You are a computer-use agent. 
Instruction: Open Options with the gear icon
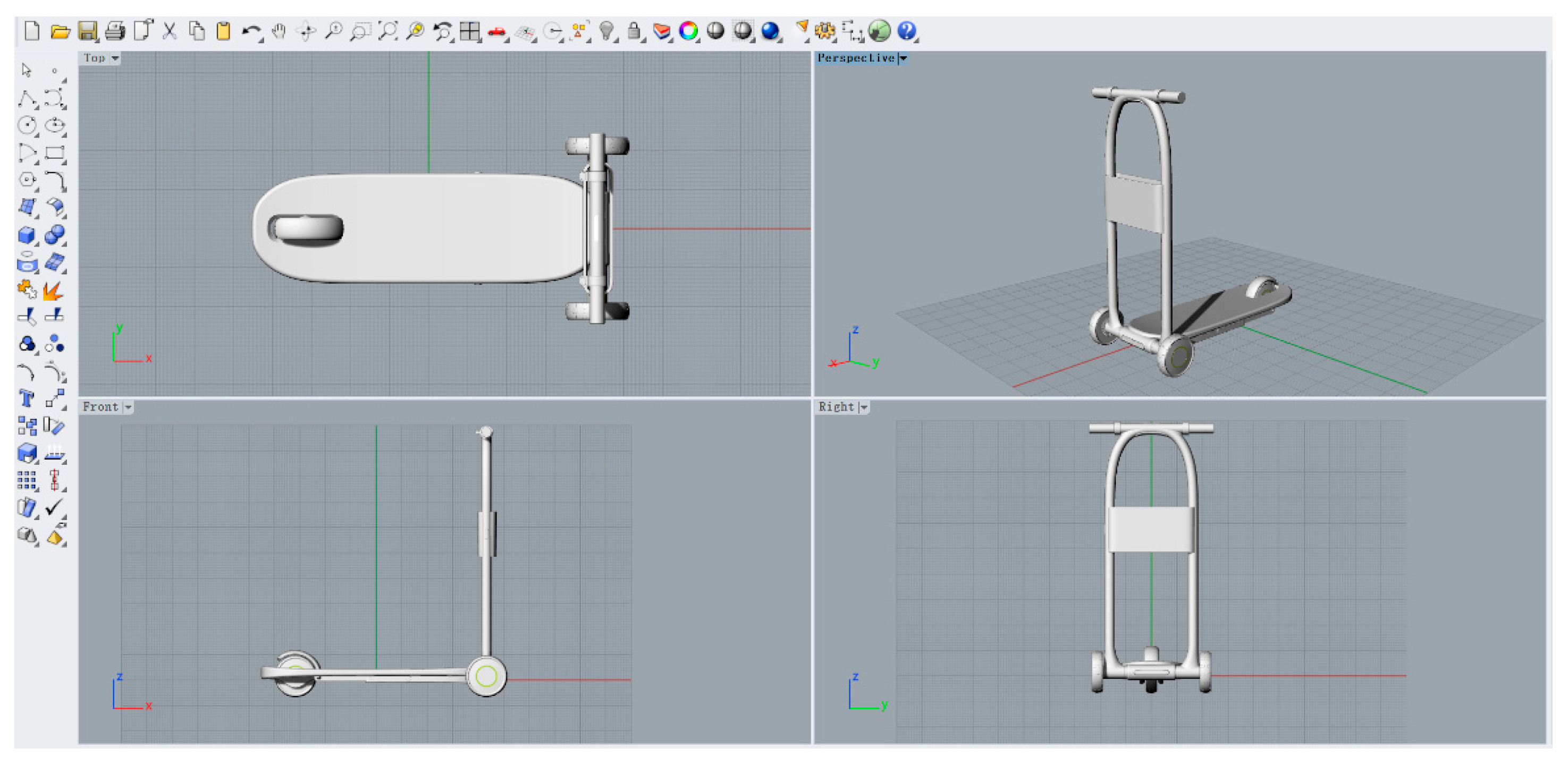[x=825, y=31]
